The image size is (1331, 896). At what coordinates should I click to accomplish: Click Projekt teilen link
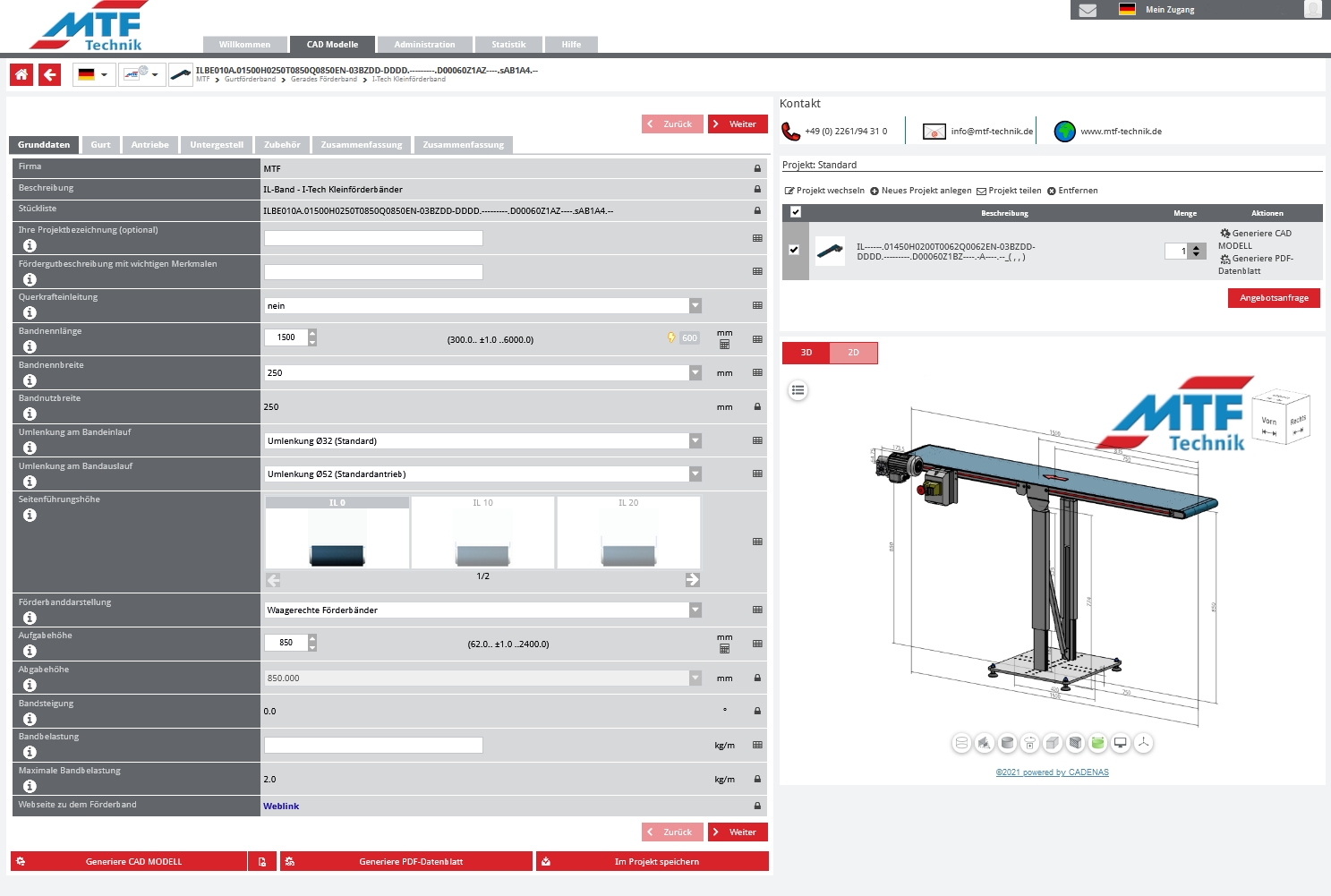(1009, 191)
